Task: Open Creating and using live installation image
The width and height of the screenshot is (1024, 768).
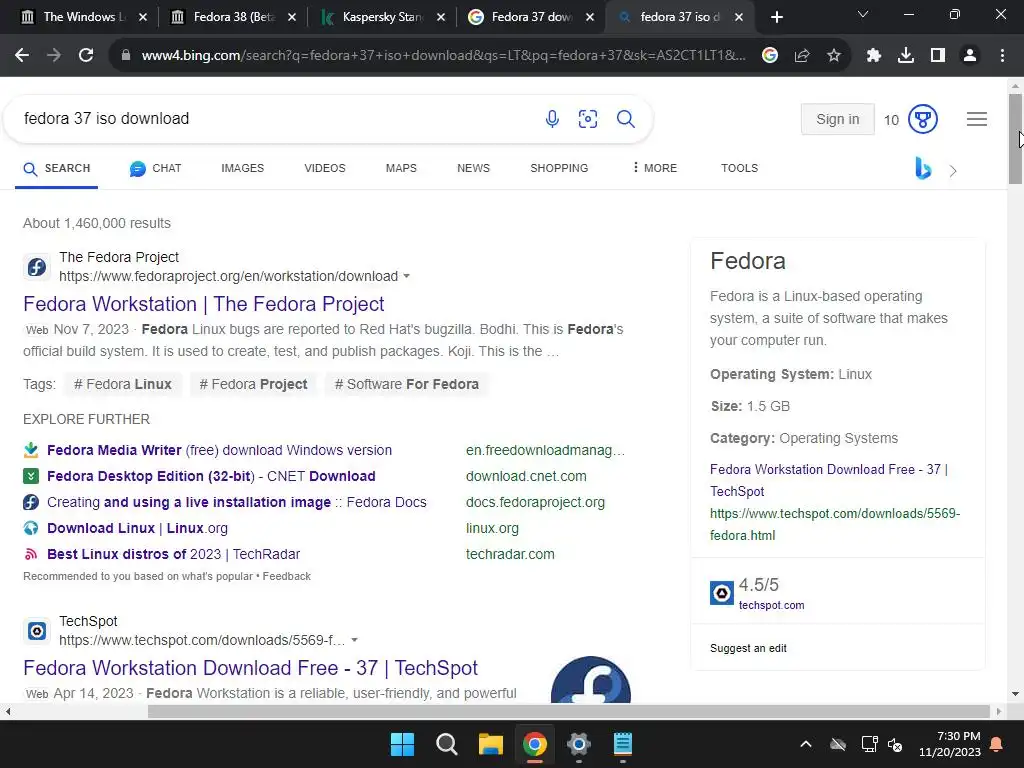Action: pos(236,502)
